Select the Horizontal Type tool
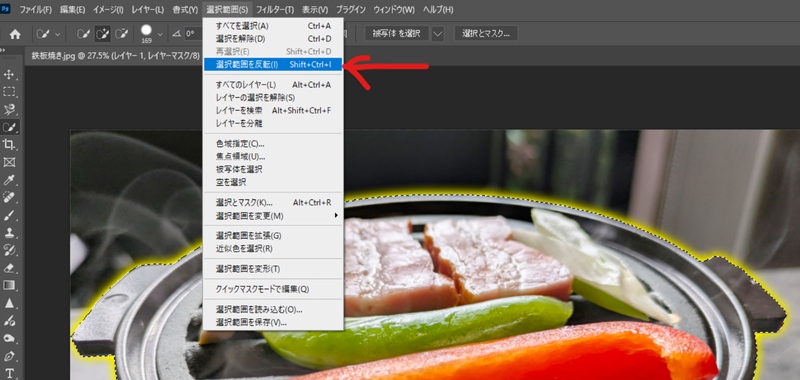Image resolution: width=800 pixels, height=380 pixels. point(9,372)
